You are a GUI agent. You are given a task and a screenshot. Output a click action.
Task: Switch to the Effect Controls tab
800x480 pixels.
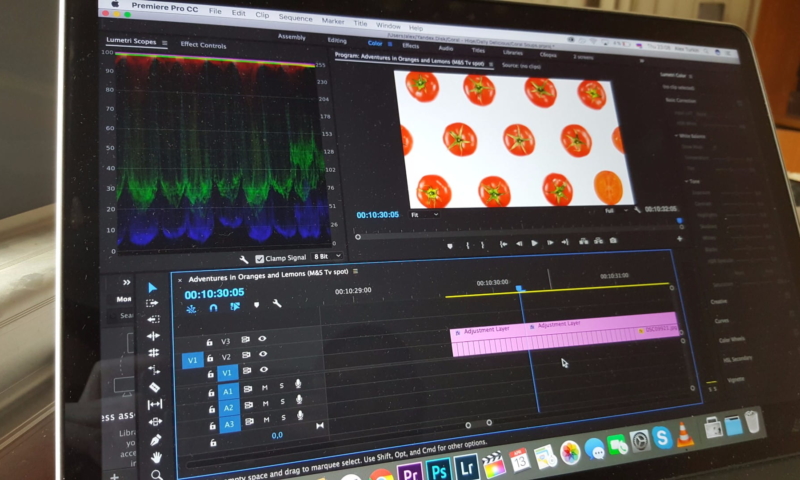(203, 45)
